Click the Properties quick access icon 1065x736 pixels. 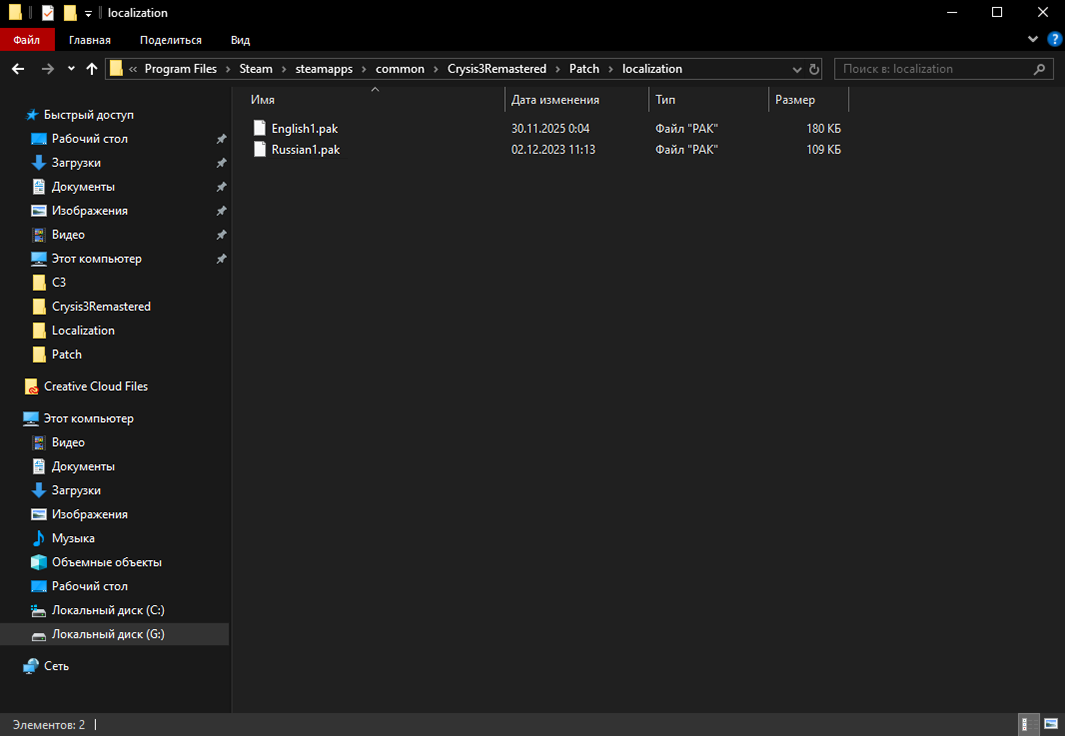click(x=48, y=12)
